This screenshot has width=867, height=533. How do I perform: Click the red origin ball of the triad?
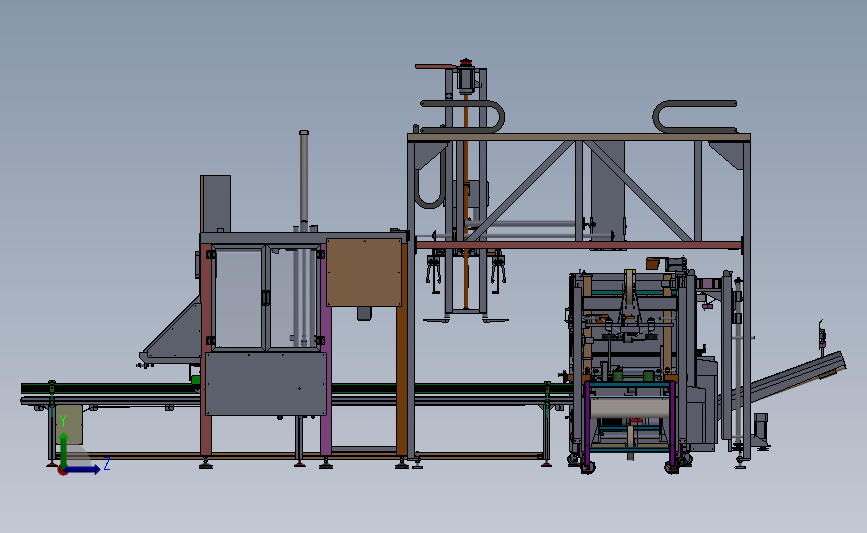click(x=62, y=471)
